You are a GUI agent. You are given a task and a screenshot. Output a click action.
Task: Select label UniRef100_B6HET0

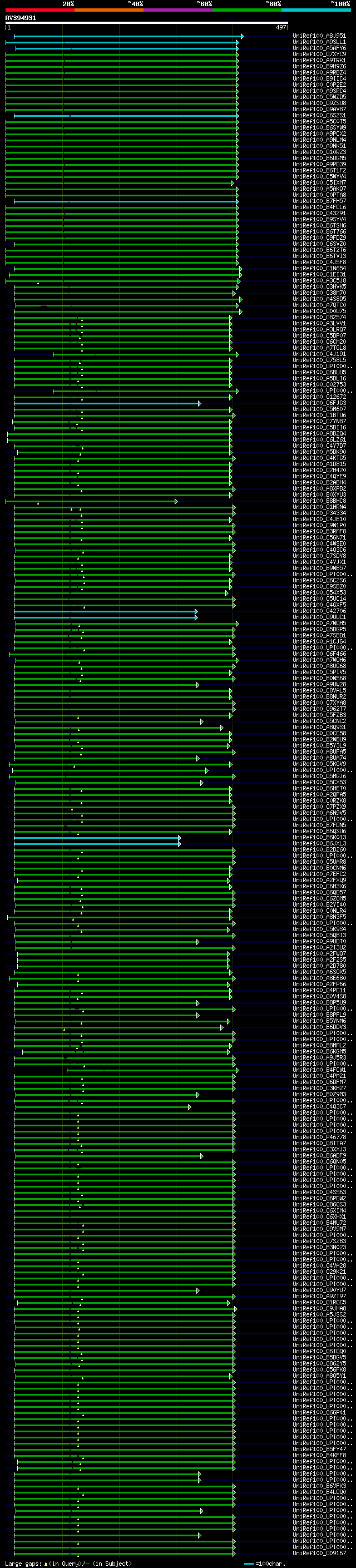click(x=319, y=789)
